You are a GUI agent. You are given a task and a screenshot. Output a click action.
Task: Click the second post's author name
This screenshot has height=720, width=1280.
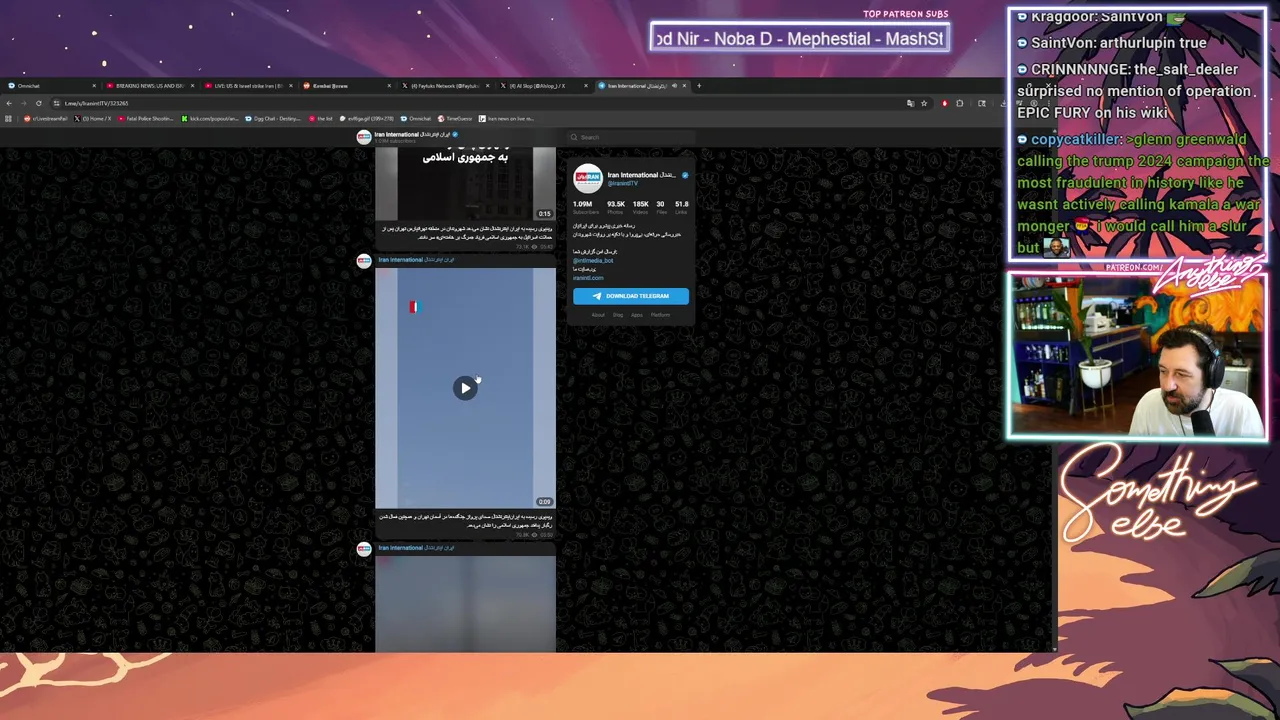[416, 260]
